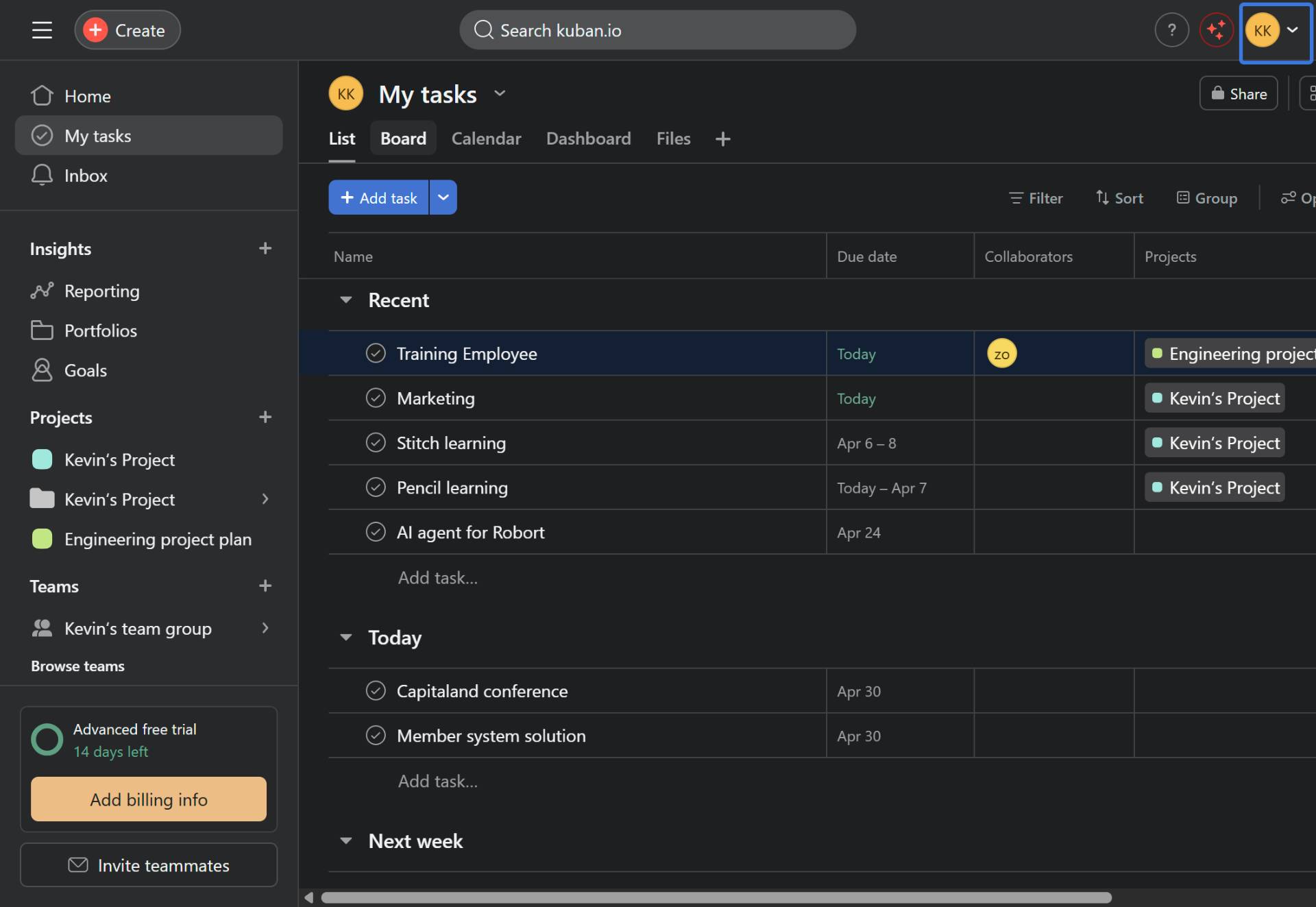Collapse the Recent section
The height and width of the screenshot is (907, 1316).
pos(346,300)
